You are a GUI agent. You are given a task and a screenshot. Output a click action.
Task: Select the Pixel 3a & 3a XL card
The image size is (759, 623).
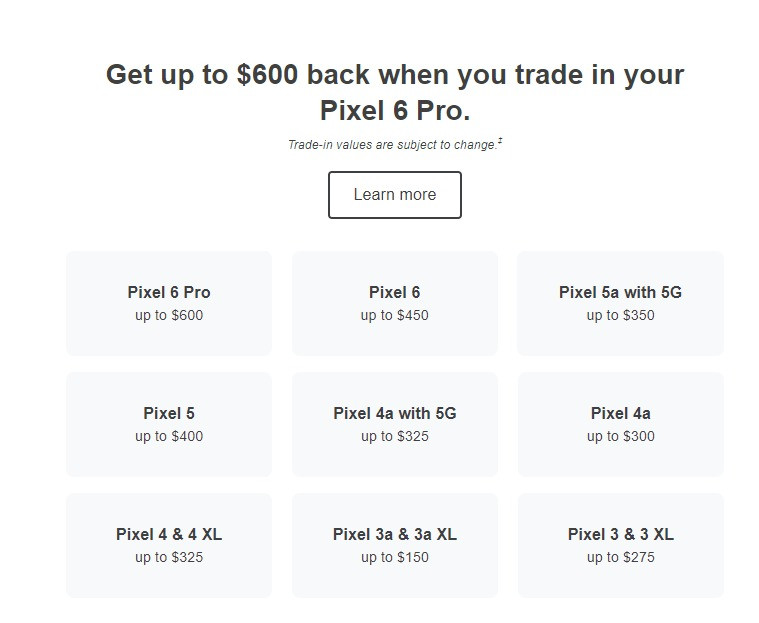coord(394,545)
